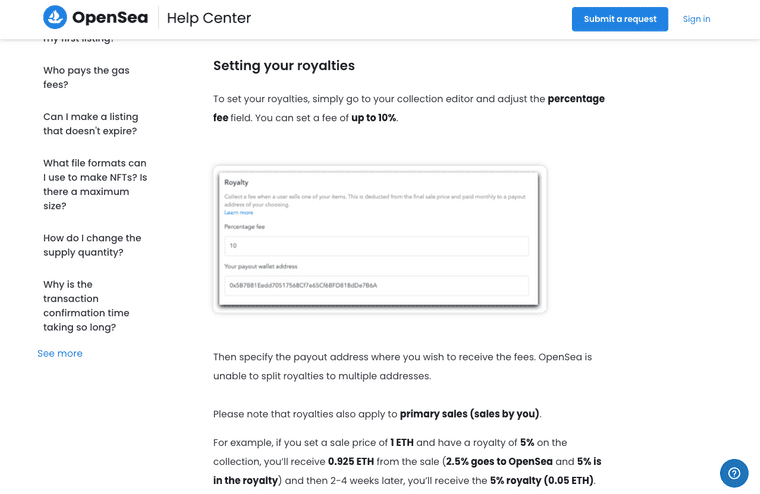Open 'Why is the transaction confirmation time' article
This screenshot has width=760, height=494.
pos(86,305)
